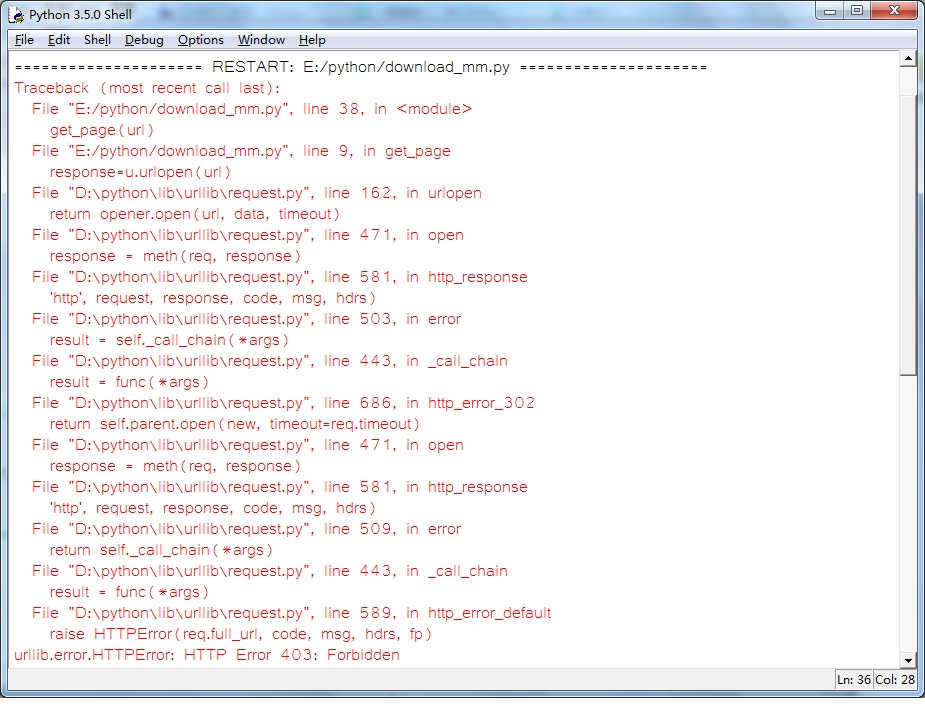
Task: Click the Python icon in the title bar
Action: [x=16, y=15]
